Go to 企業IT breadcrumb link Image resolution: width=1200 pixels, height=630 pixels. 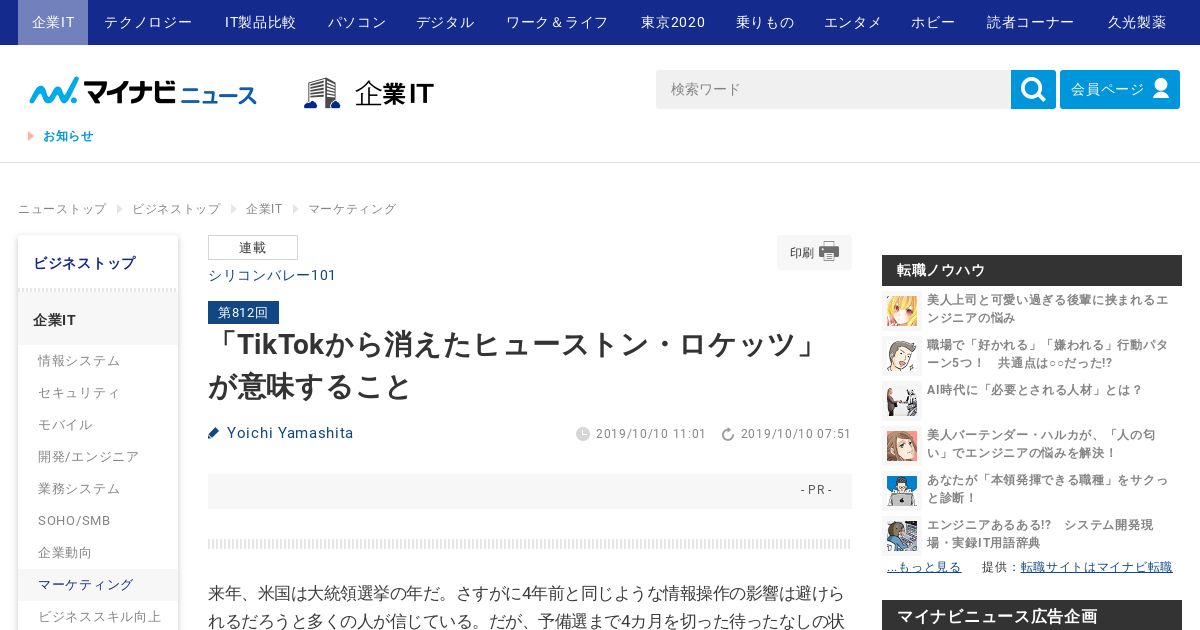[x=264, y=209]
